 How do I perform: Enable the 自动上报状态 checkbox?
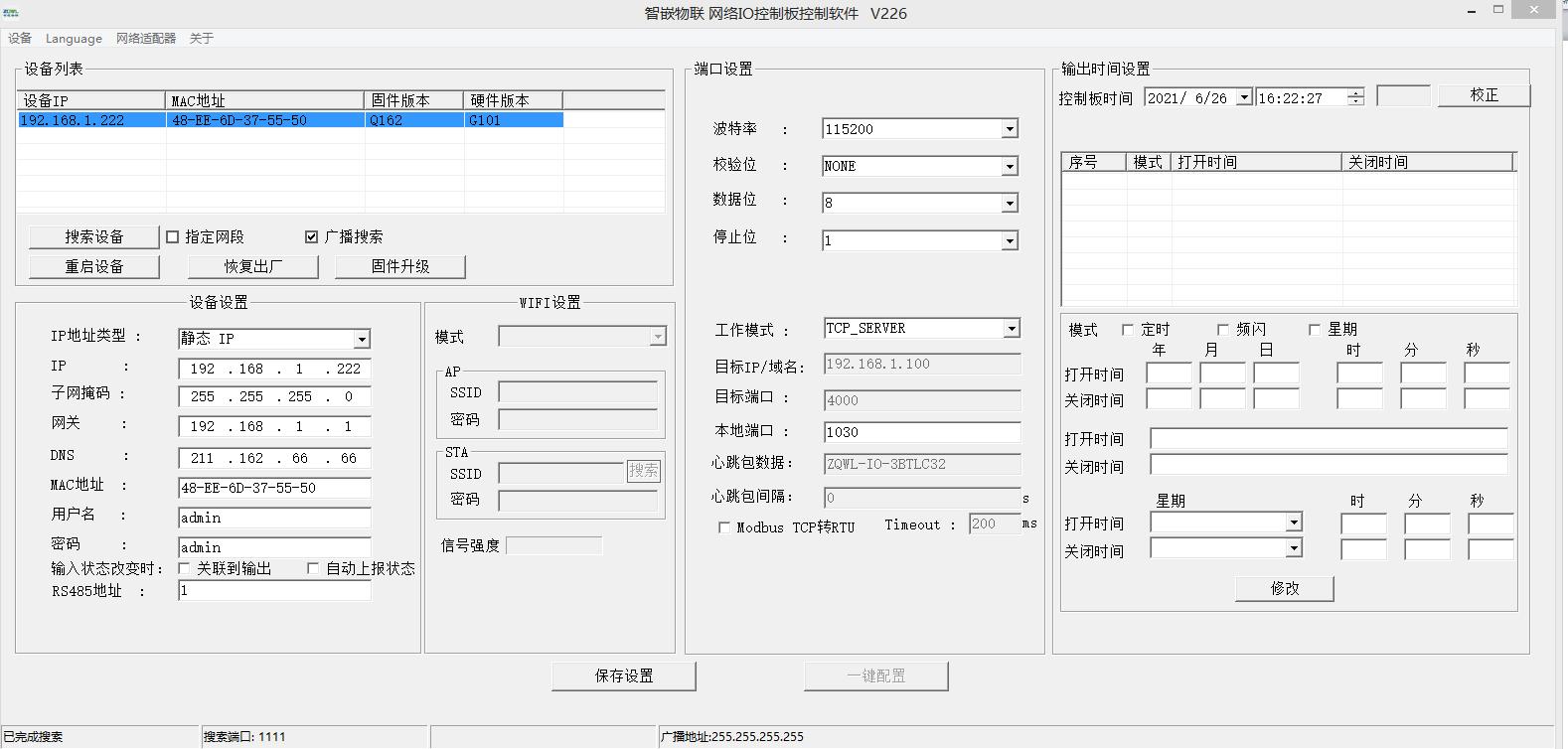[x=313, y=568]
